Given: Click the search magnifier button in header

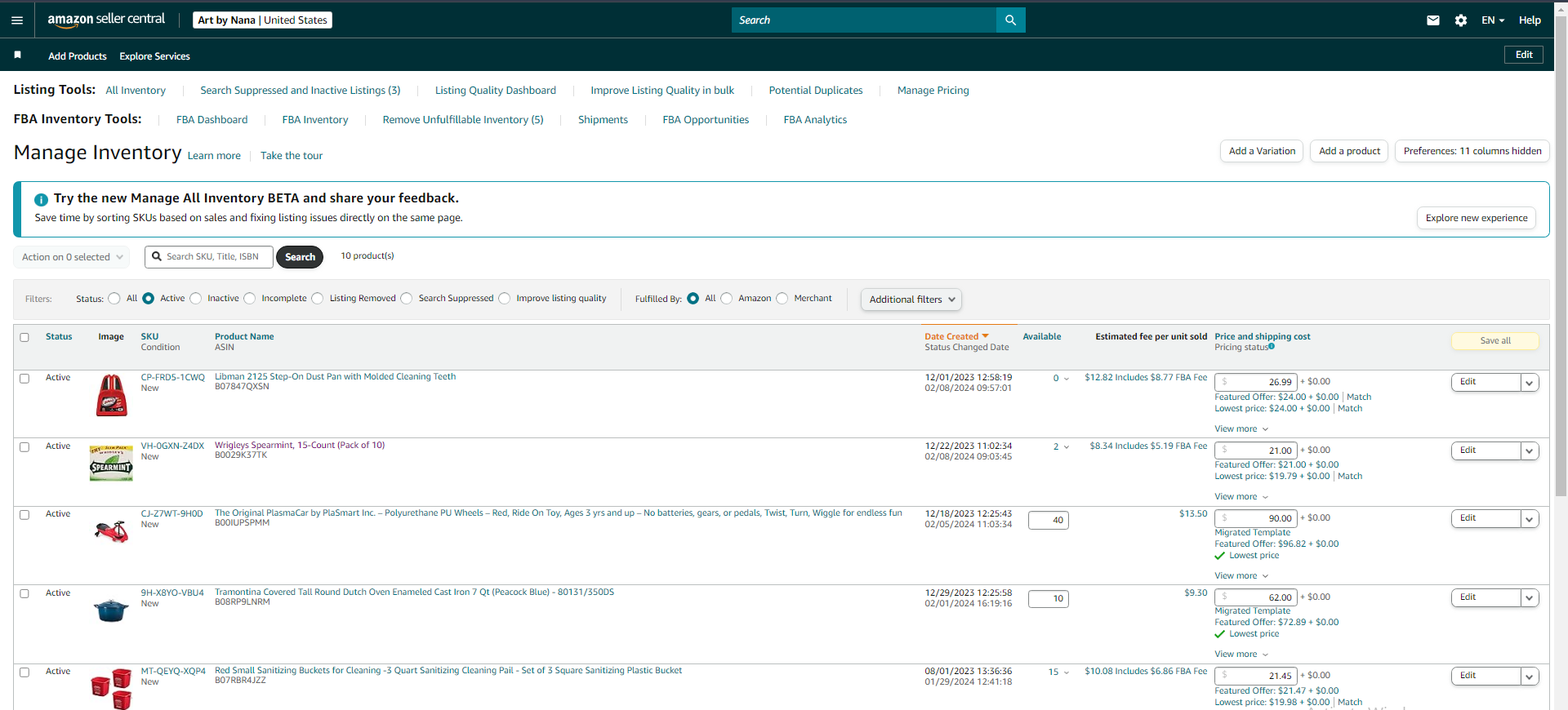Looking at the screenshot, I should click(1010, 20).
